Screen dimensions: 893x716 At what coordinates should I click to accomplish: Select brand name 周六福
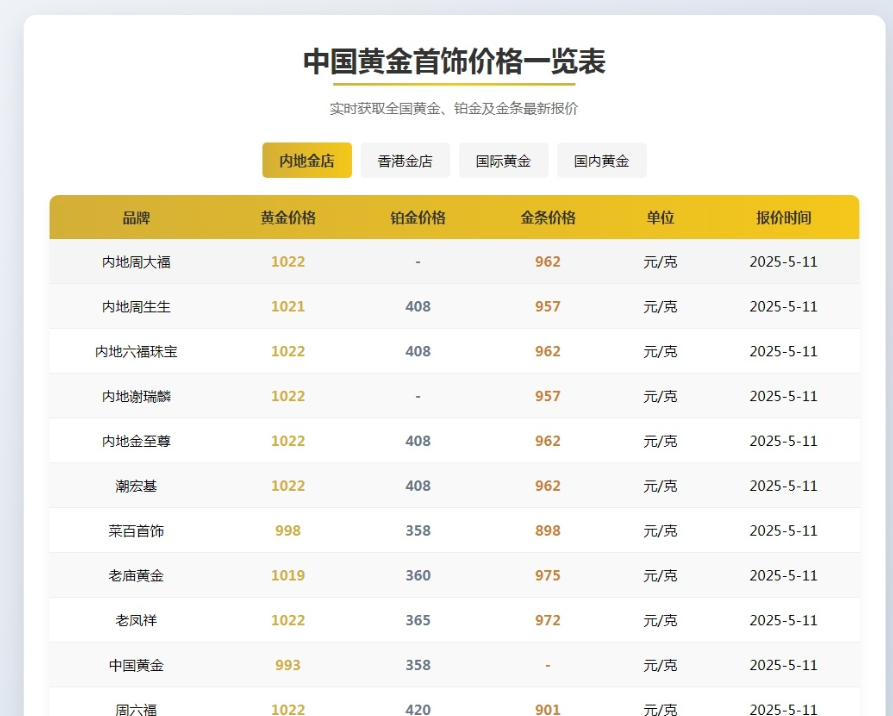click(136, 709)
